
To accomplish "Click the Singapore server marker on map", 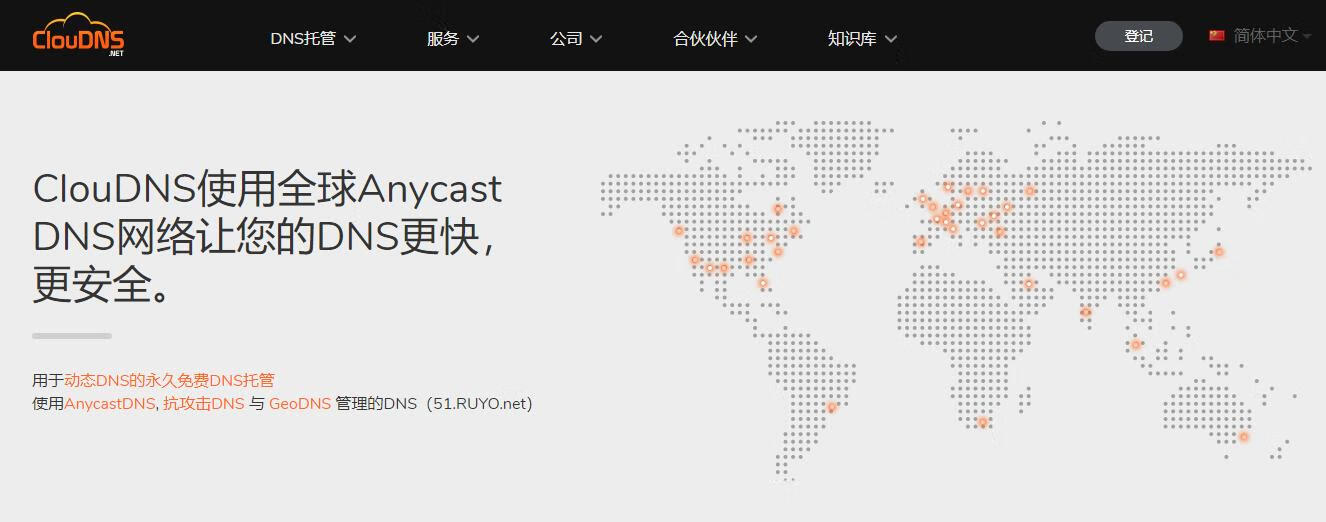I will (x=1136, y=344).
